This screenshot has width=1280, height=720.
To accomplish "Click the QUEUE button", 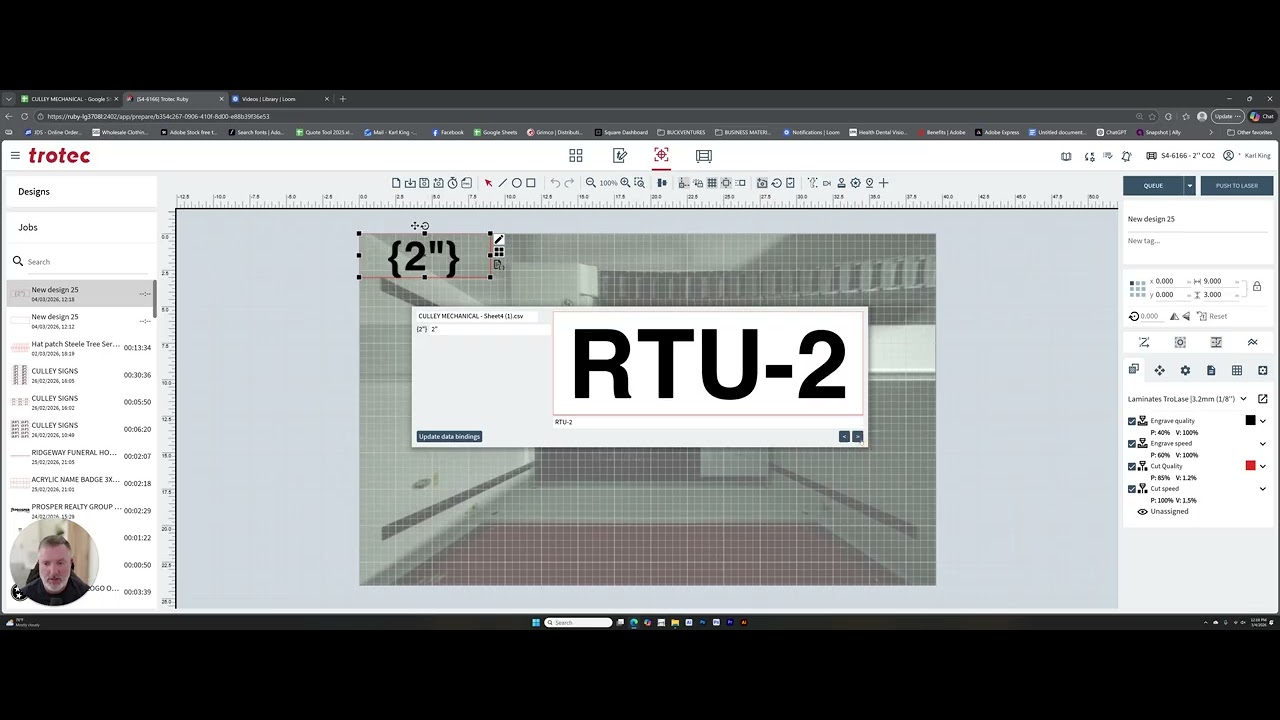I will click(1153, 185).
